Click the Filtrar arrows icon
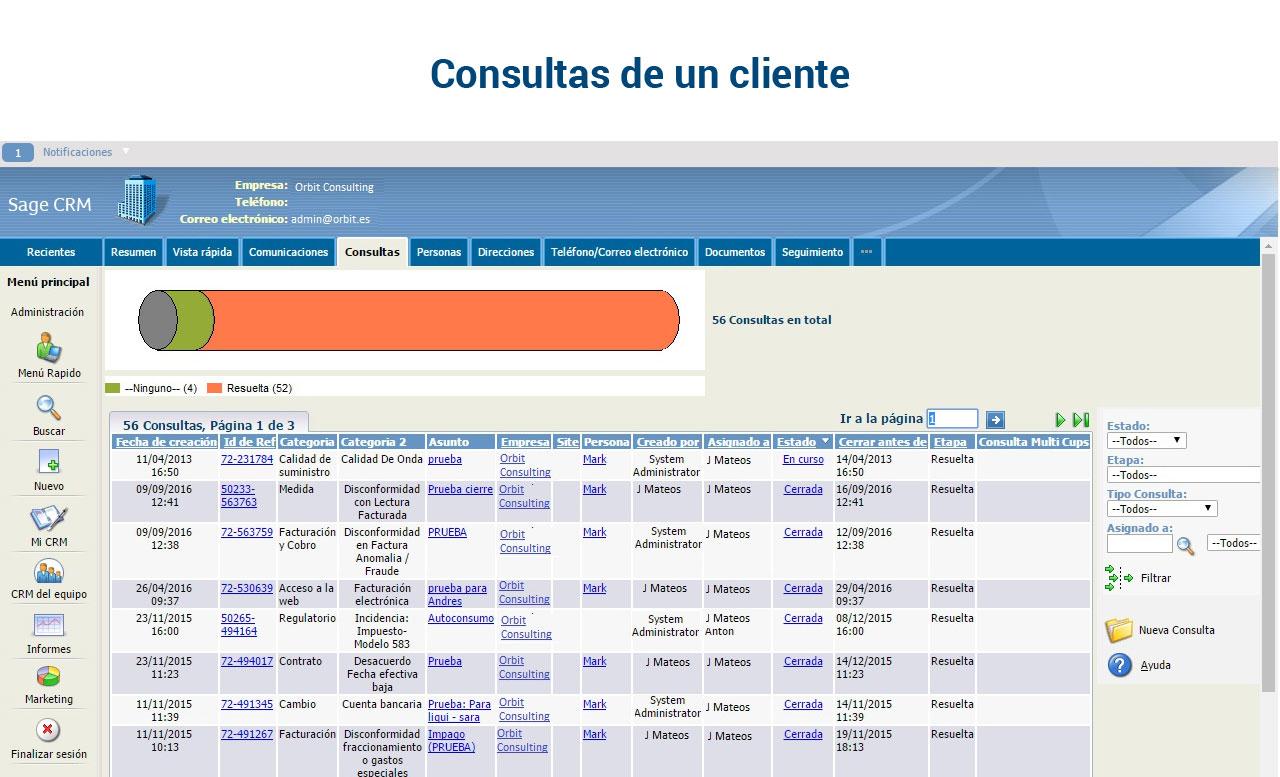This screenshot has height=777, width=1280. (1119, 578)
